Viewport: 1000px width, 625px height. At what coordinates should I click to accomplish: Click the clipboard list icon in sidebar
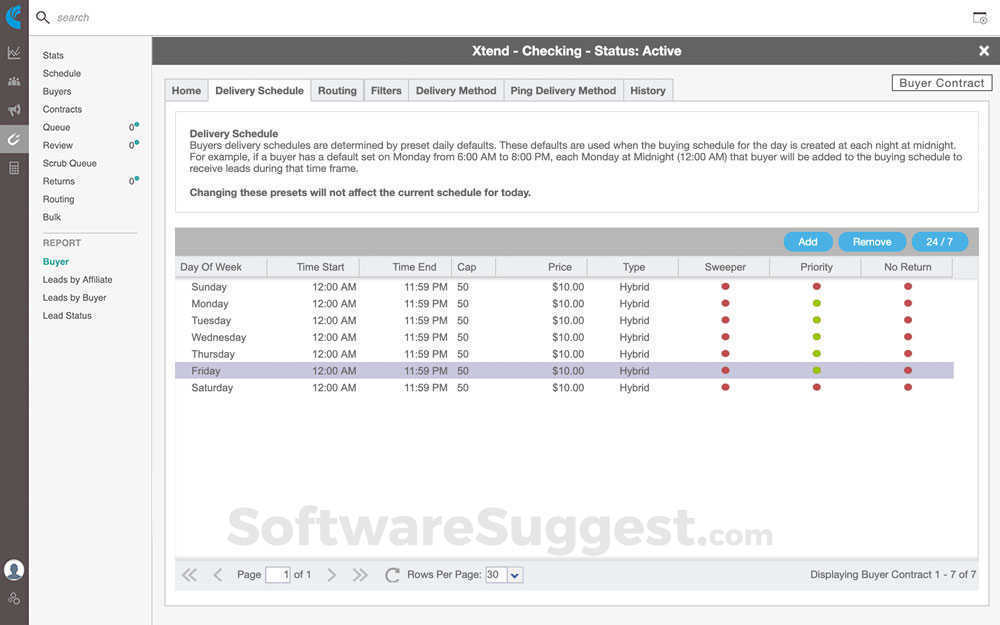coord(14,167)
